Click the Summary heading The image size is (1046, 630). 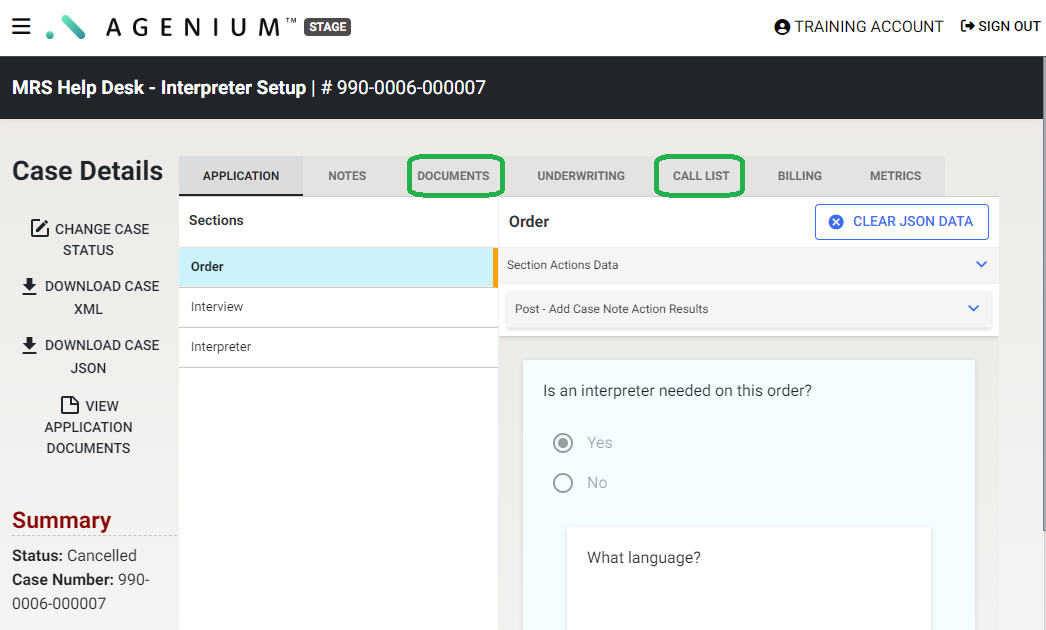[x=61, y=520]
